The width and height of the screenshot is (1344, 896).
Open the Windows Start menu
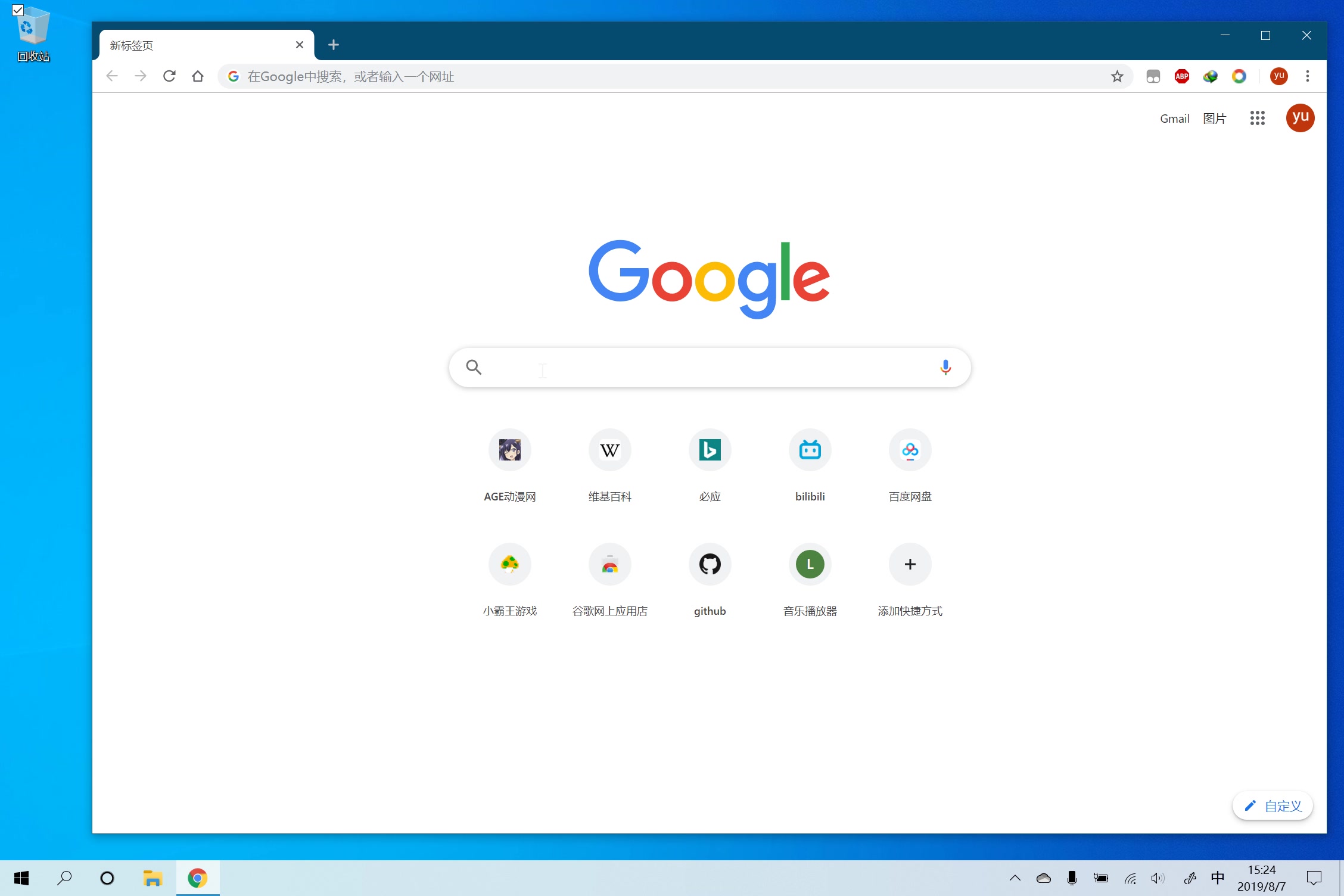21,878
